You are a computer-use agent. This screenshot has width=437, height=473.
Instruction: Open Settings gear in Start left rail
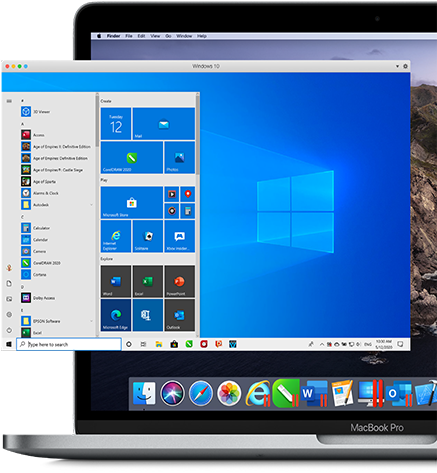[9, 314]
